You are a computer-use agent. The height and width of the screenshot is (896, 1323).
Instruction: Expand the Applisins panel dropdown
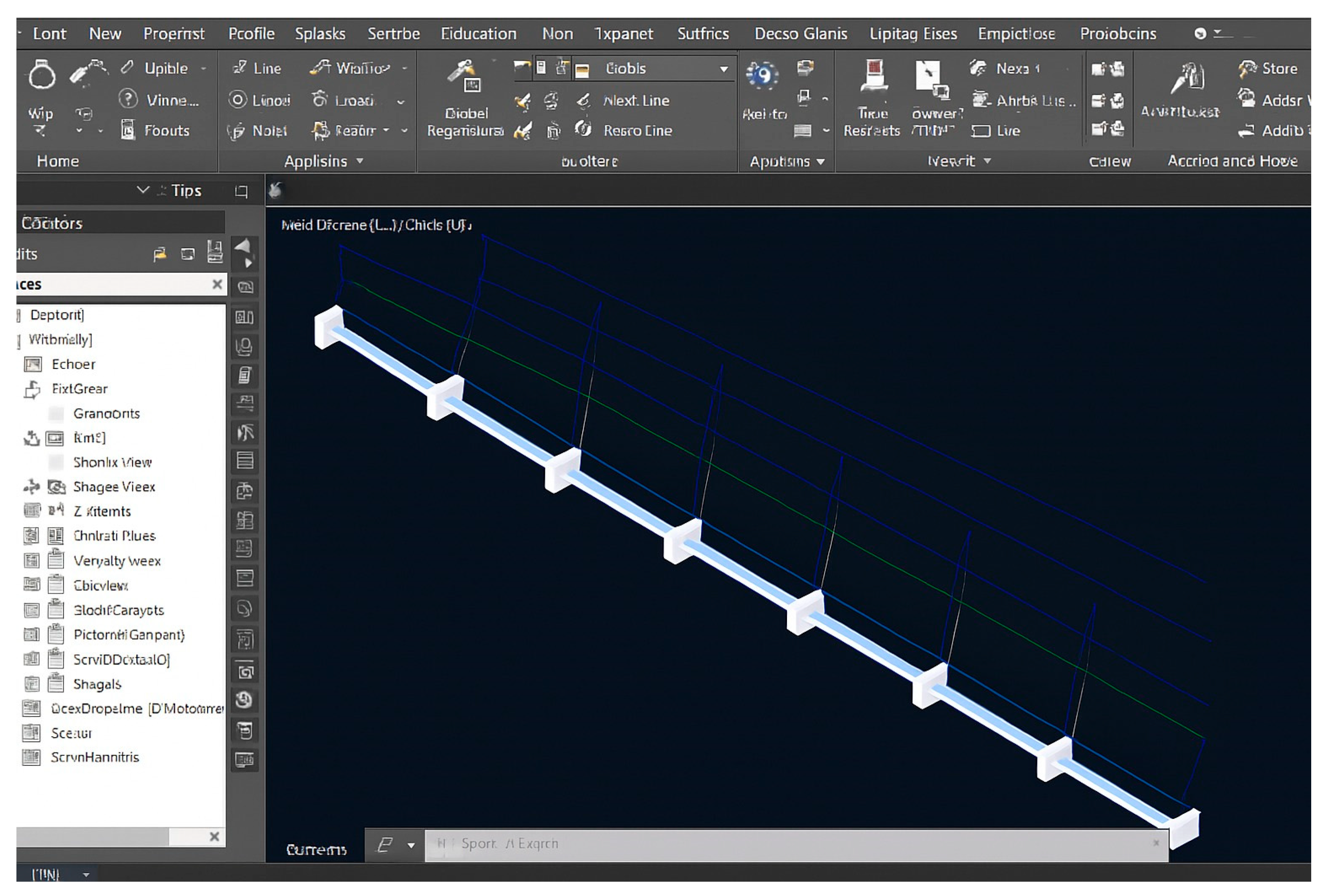360,161
